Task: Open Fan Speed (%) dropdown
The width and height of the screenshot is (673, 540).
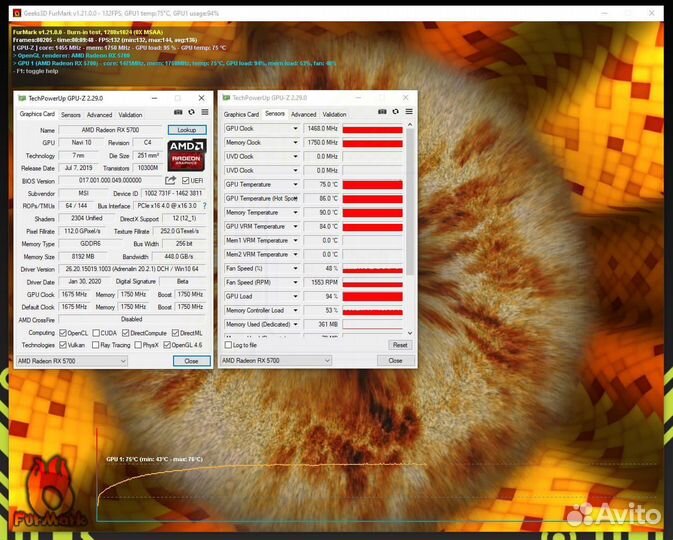Action: click(x=295, y=269)
